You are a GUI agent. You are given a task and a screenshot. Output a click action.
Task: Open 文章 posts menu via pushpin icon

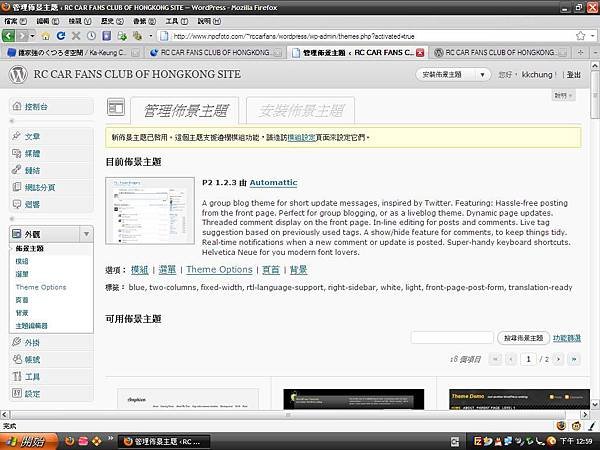16,136
